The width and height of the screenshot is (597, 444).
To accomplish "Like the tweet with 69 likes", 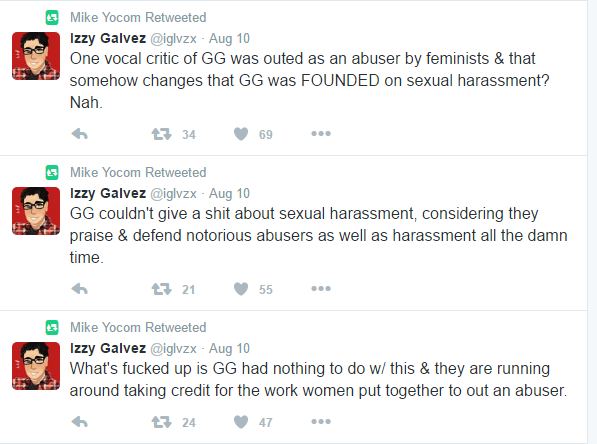I will [x=241, y=134].
